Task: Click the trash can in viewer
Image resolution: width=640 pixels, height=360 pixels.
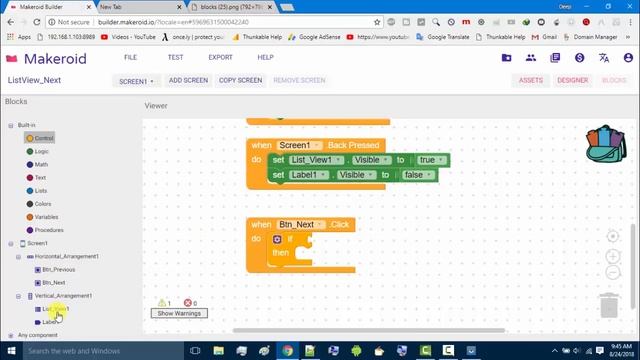Action: click(609, 305)
